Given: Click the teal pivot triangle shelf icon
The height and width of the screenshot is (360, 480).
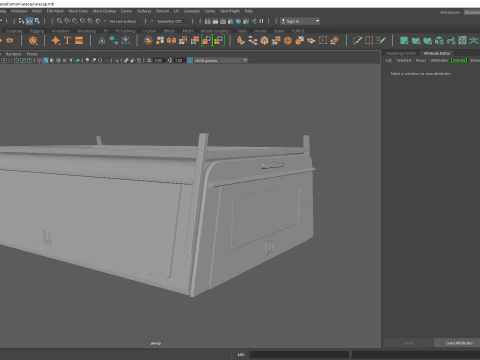Looking at the screenshot, I should click(x=102, y=41).
